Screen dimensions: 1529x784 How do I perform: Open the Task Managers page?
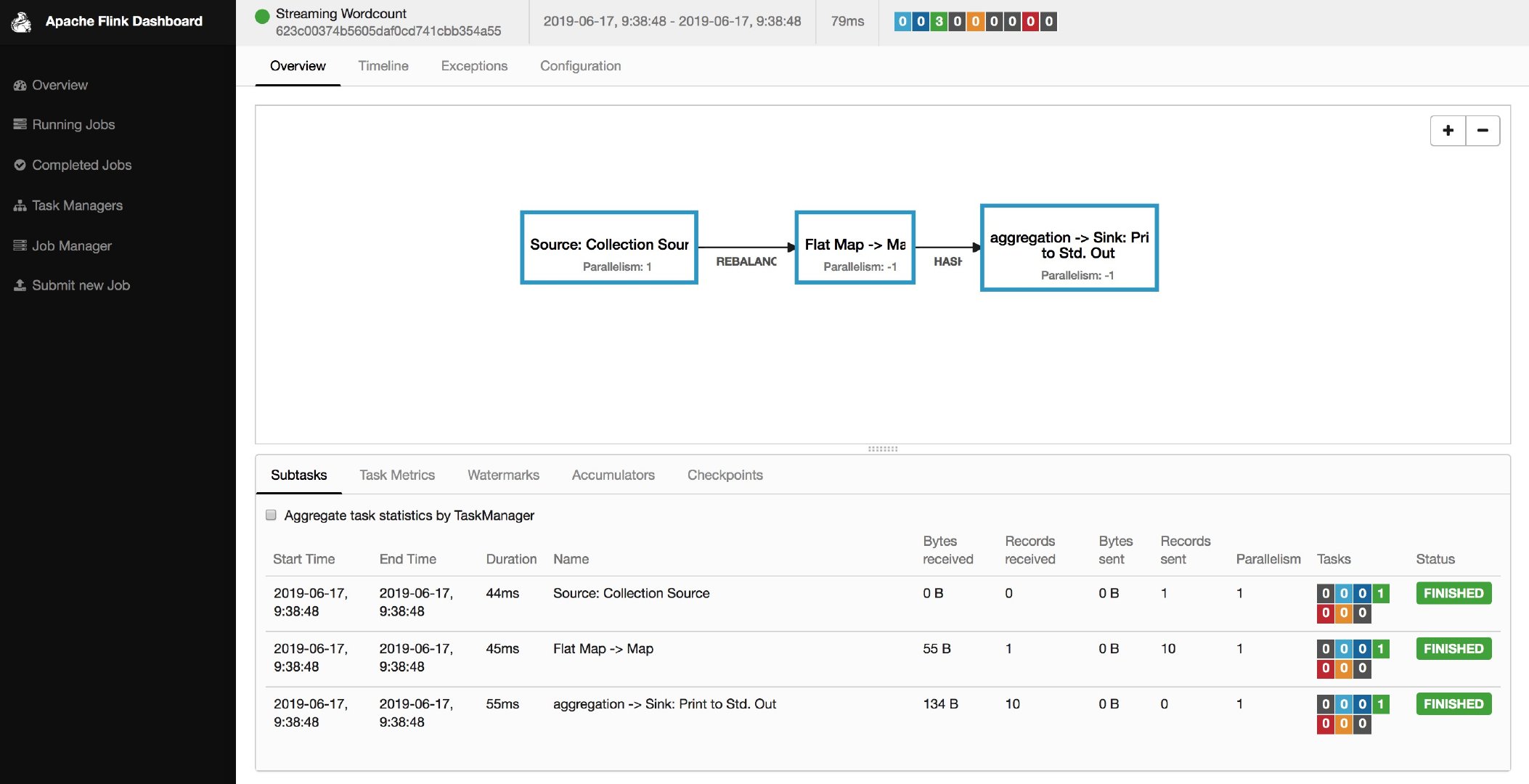(x=77, y=205)
